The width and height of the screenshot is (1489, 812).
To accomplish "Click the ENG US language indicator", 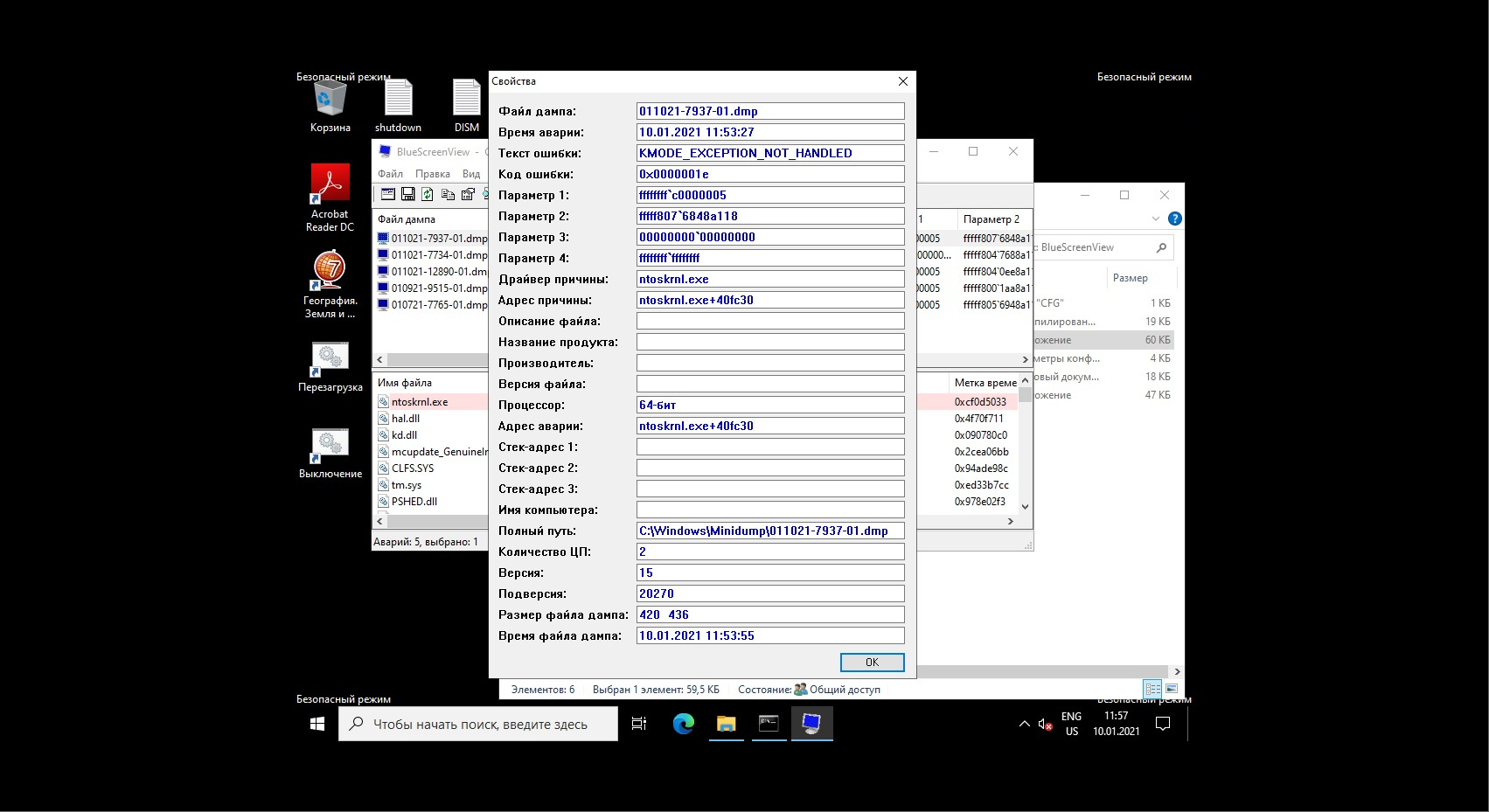I will click(1072, 724).
